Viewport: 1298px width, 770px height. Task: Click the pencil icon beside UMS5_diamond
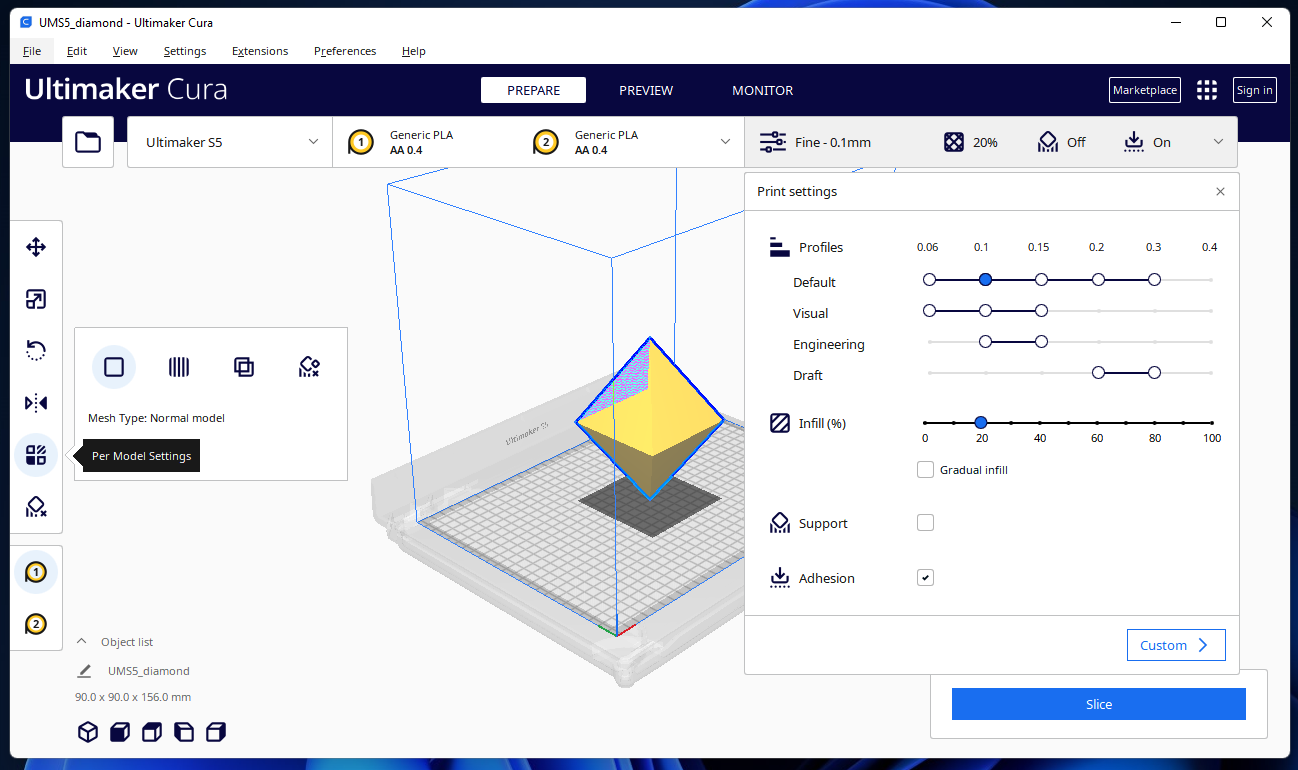click(85, 671)
